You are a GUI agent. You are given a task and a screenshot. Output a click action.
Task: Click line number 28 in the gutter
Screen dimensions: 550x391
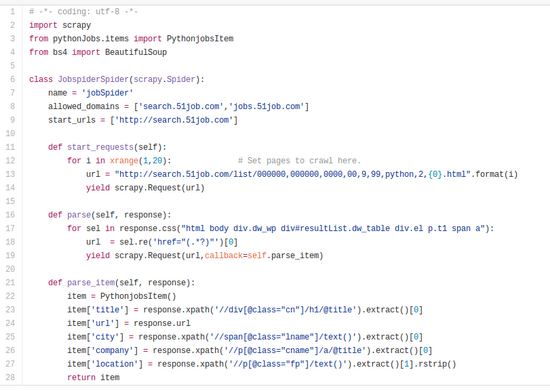(x=11, y=377)
